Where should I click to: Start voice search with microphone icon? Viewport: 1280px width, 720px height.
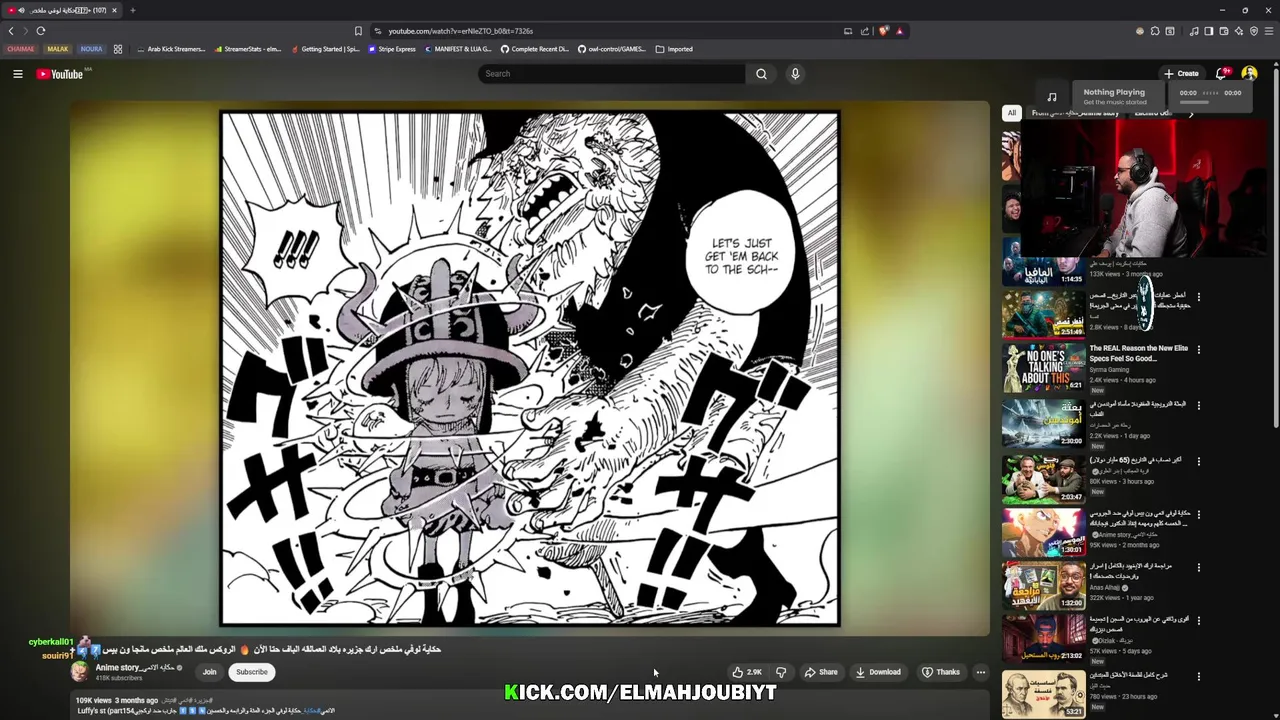tap(795, 74)
